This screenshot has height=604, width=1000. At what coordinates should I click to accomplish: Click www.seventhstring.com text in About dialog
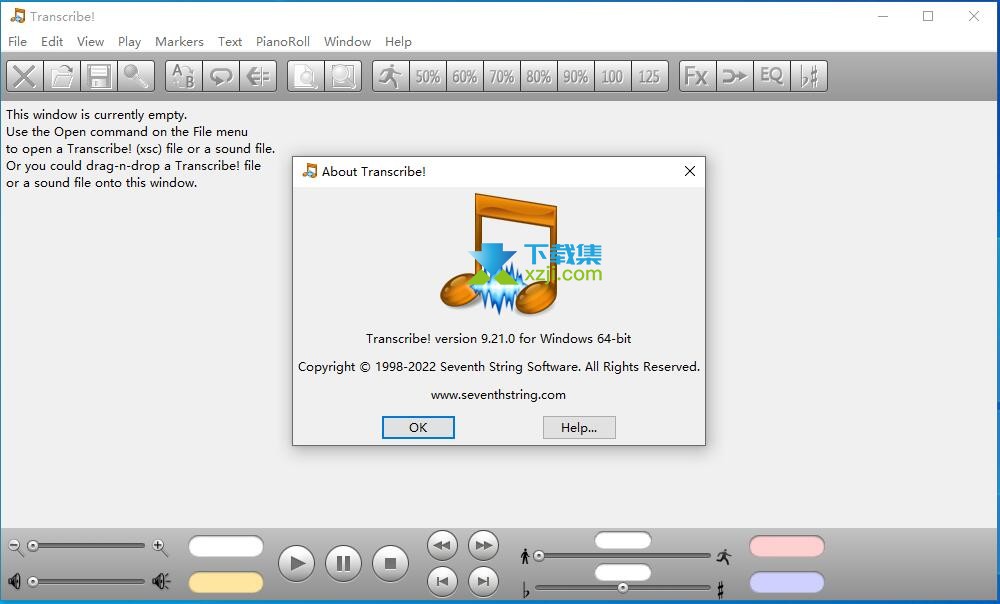[x=498, y=395]
